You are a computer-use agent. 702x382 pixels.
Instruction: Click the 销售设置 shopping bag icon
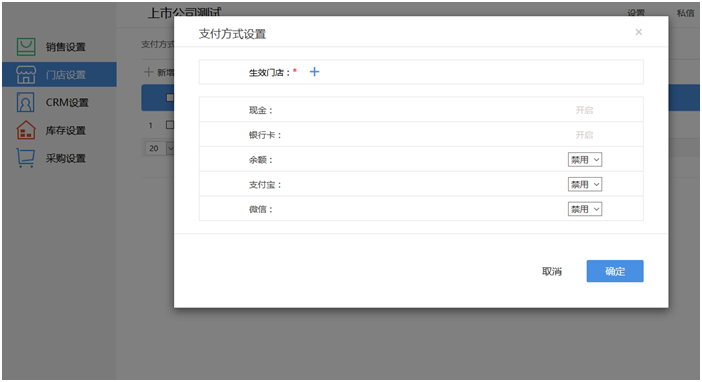(26, 47)
